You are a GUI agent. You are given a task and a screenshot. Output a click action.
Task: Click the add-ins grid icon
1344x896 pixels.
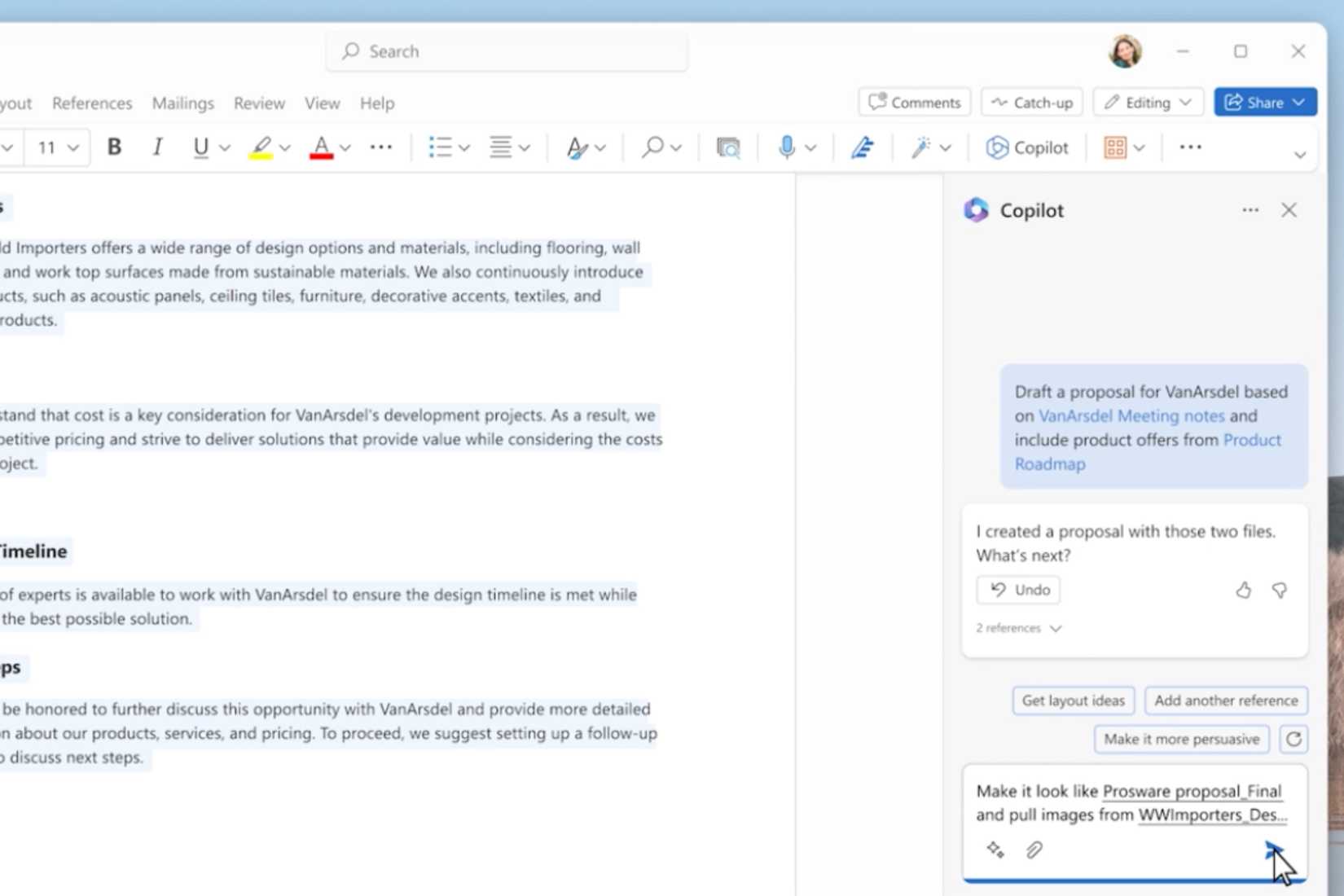coord(1115,147)
